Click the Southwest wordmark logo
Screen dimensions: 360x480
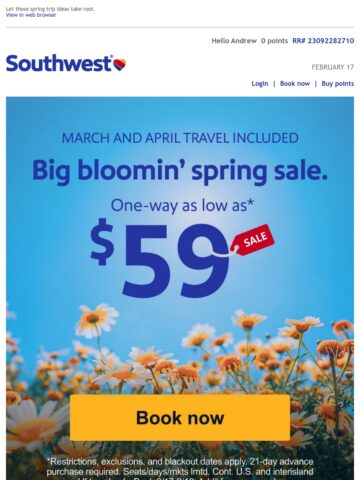point(59,63)
